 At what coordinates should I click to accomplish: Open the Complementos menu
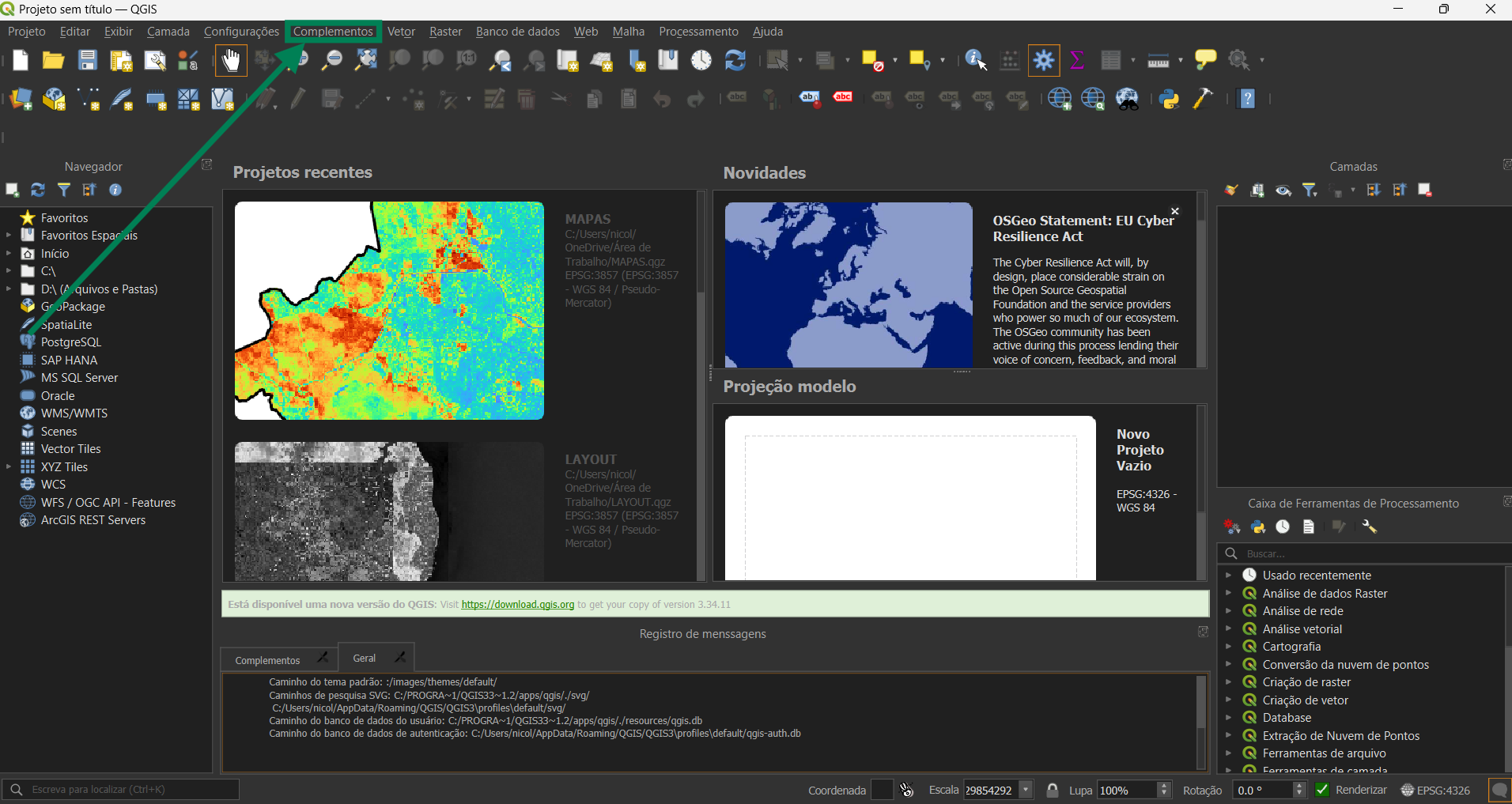[x=333, y=32]
